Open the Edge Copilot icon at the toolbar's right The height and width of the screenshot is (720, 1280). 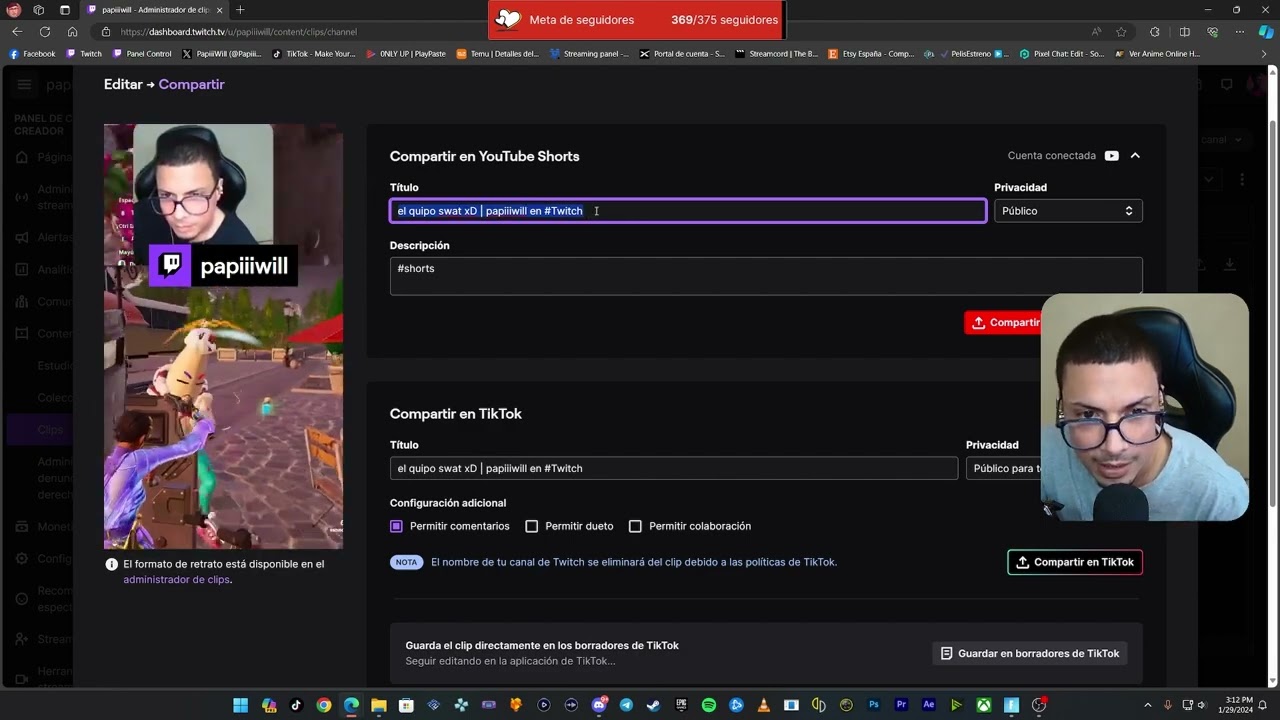[1265, 31]
